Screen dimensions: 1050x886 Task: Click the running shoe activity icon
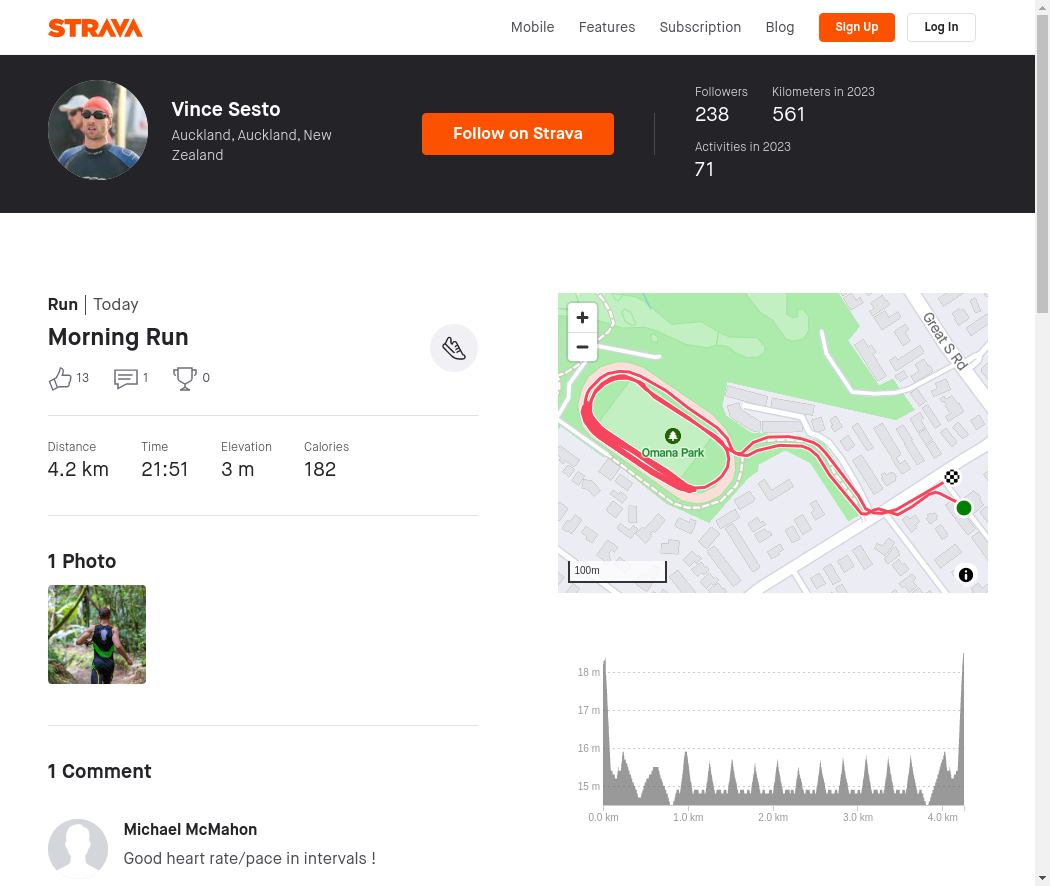pos(454,348)
